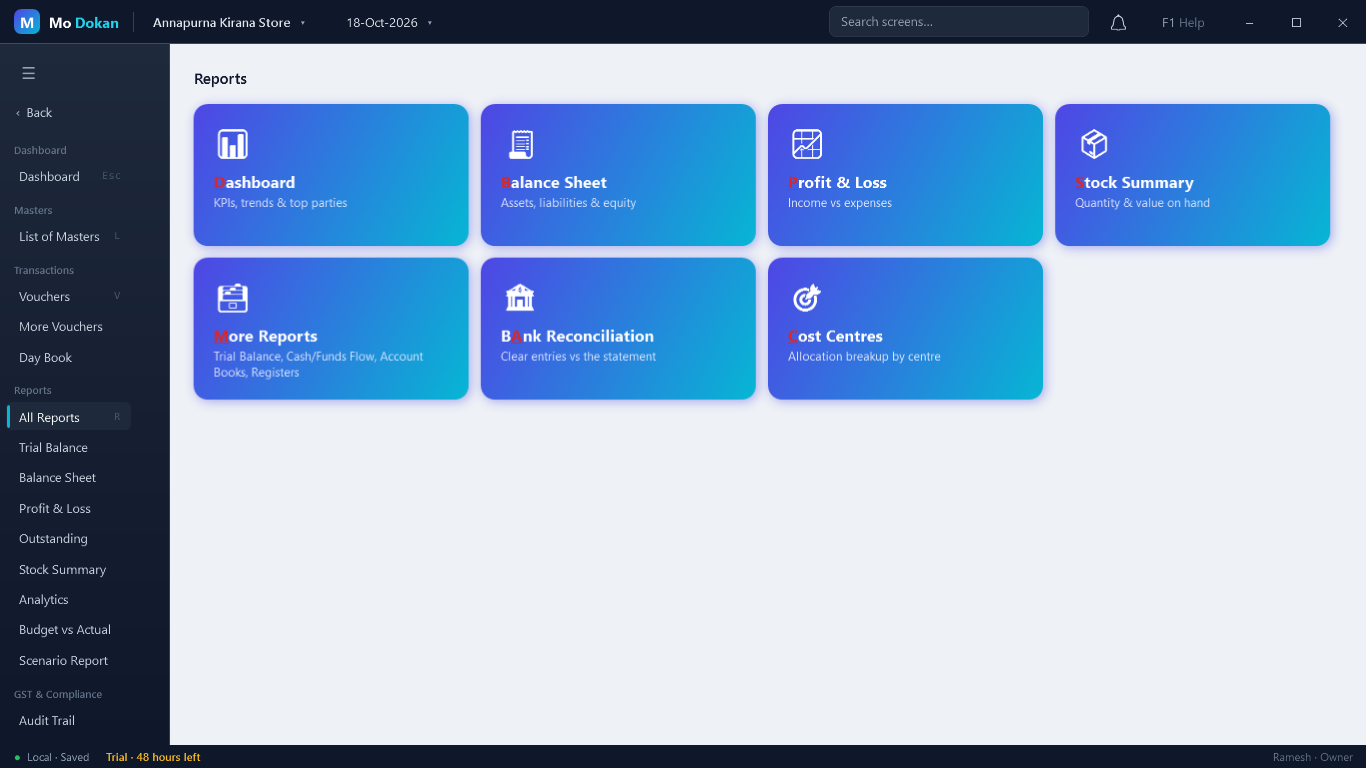Viewport: 1366px width, 768px height.
Task: Open Audit Trail
Action: 68,721
